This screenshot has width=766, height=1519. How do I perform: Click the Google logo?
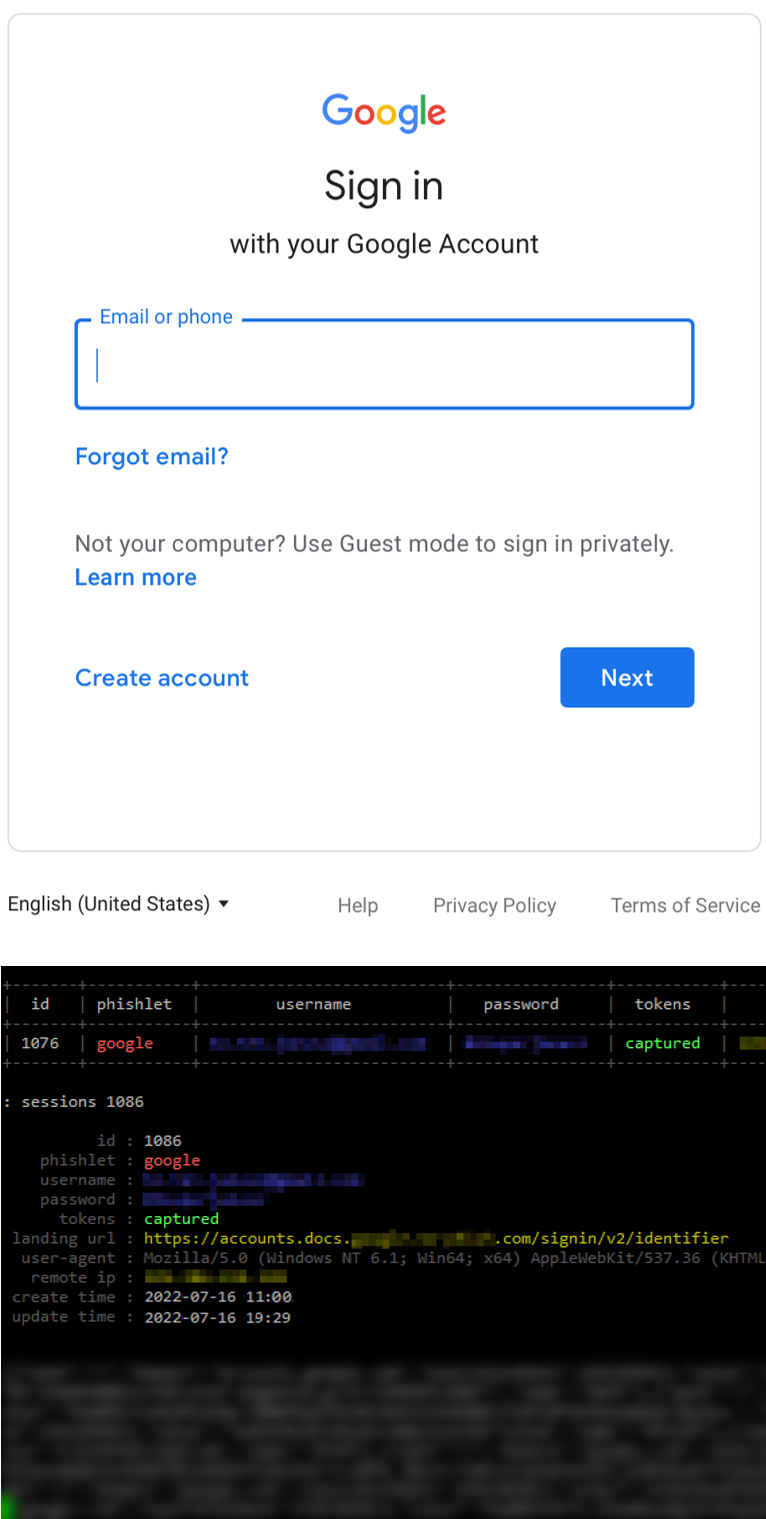384,112
